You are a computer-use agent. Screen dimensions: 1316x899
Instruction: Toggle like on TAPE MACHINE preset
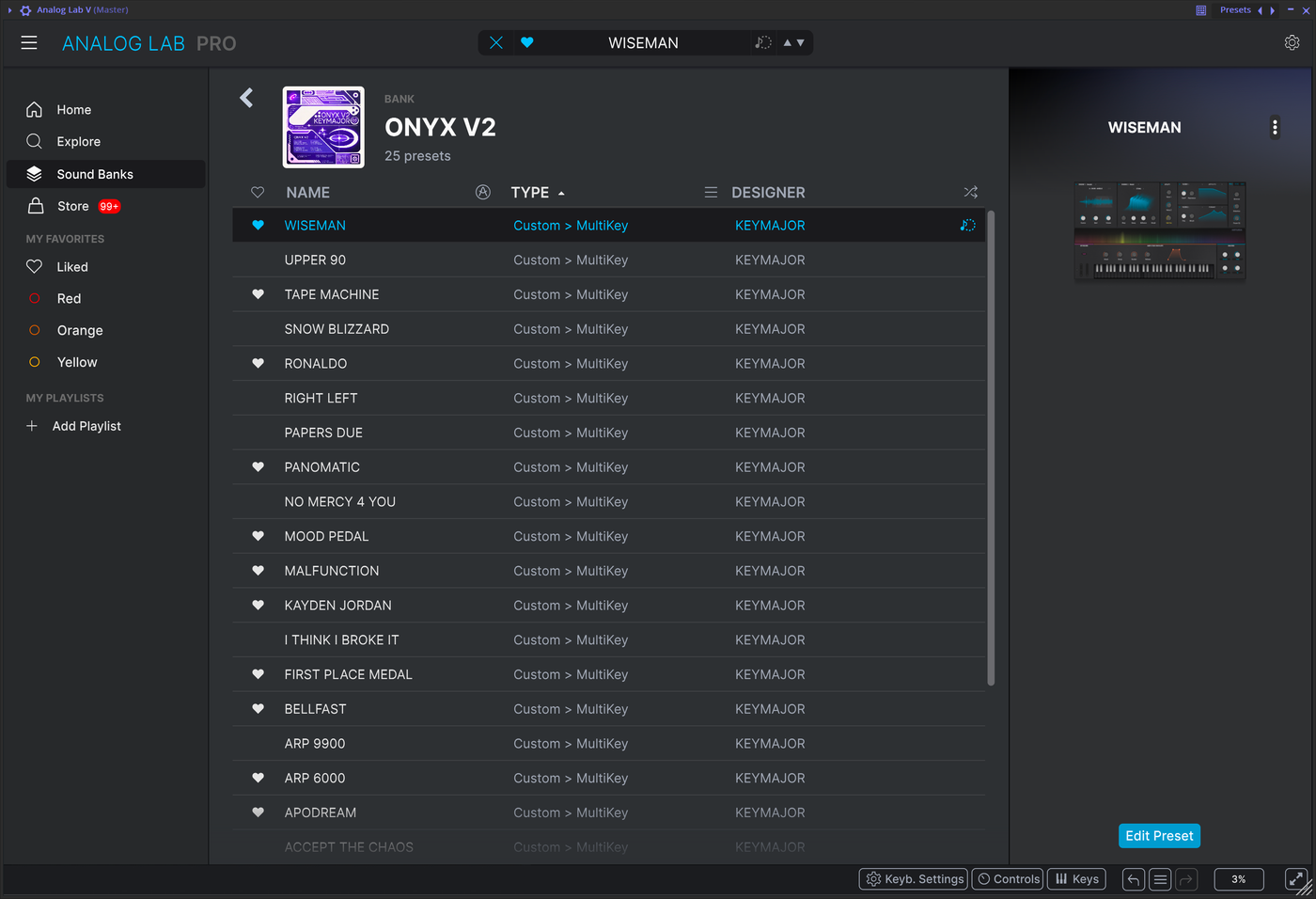click(x=258, y=294)
